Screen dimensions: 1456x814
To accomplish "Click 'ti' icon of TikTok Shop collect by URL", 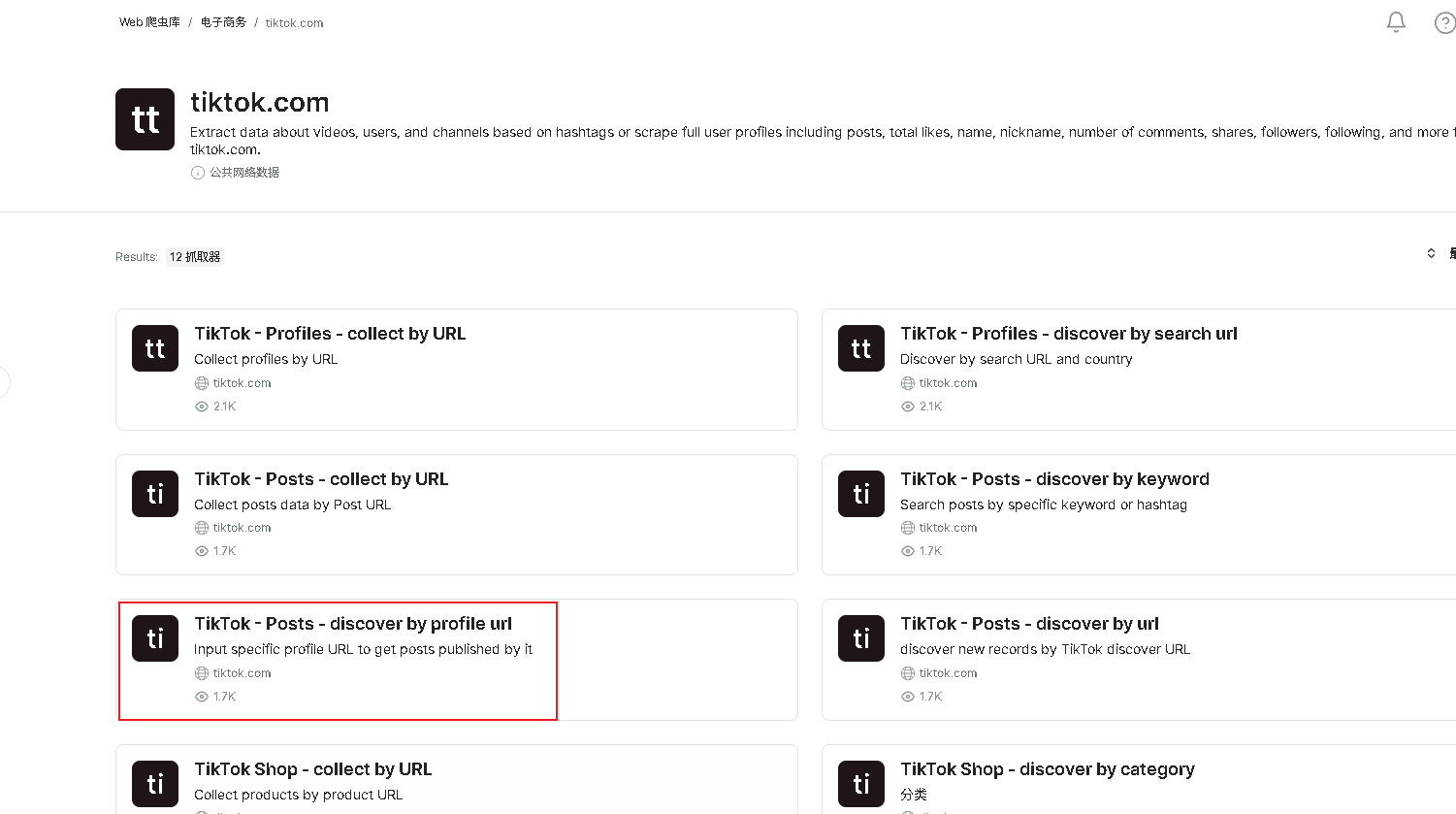I will (x=155, y=784).
